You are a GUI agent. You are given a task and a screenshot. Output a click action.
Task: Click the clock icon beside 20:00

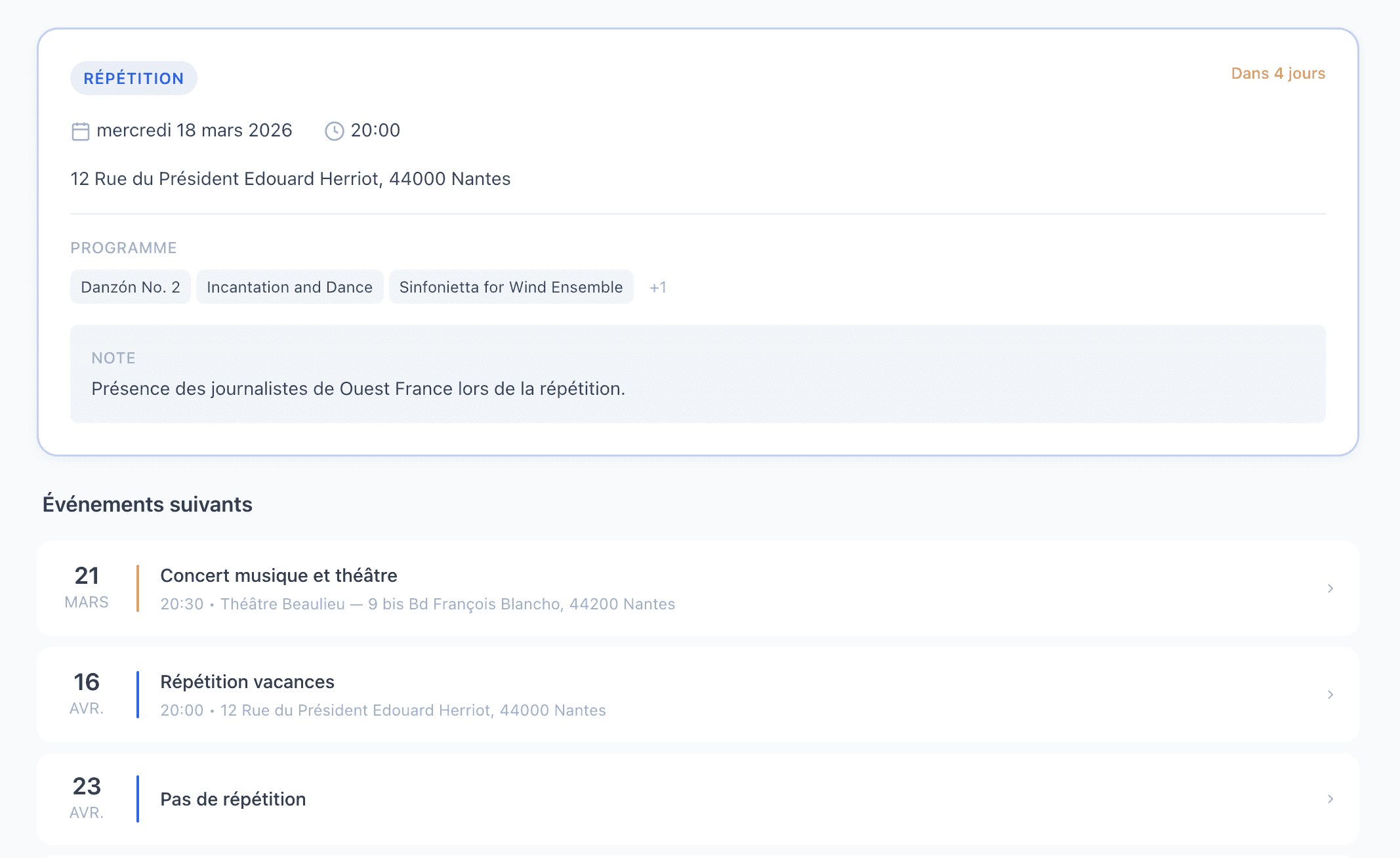[x=334, y=131]
